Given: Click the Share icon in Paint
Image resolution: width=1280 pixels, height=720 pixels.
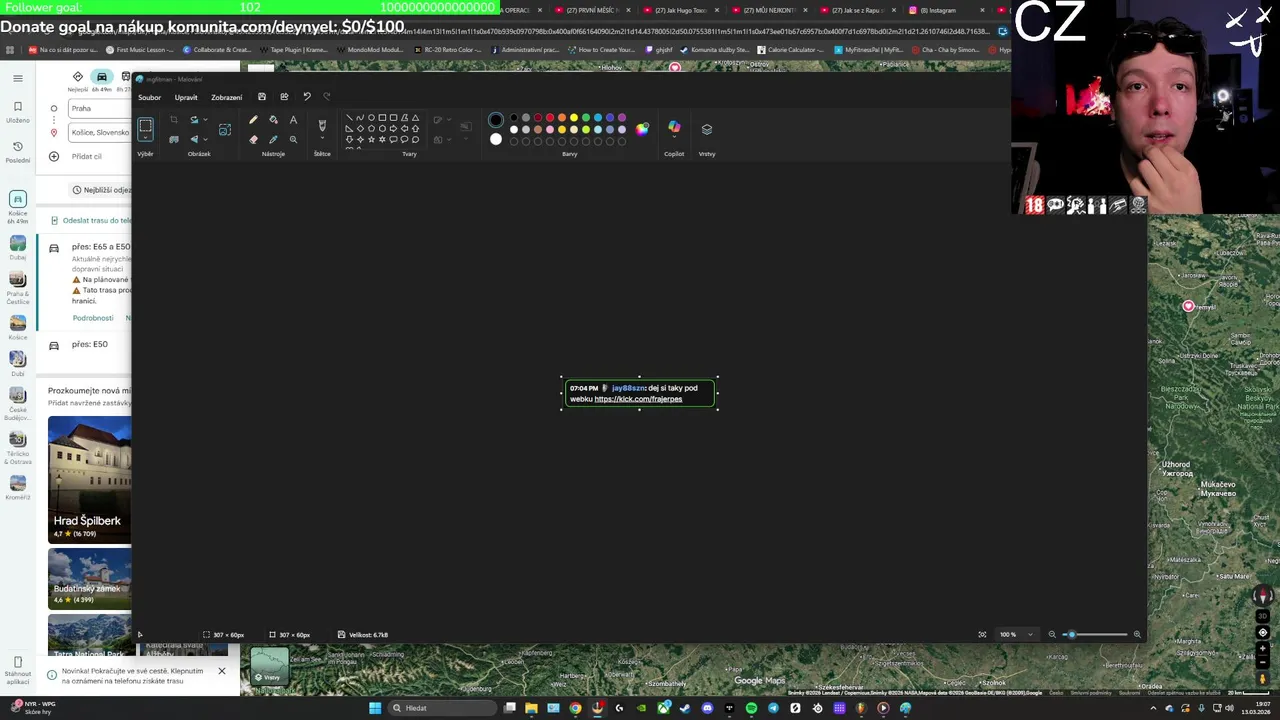Looking at the screenshot, I should pyautogui.click(x=284, y=97).
